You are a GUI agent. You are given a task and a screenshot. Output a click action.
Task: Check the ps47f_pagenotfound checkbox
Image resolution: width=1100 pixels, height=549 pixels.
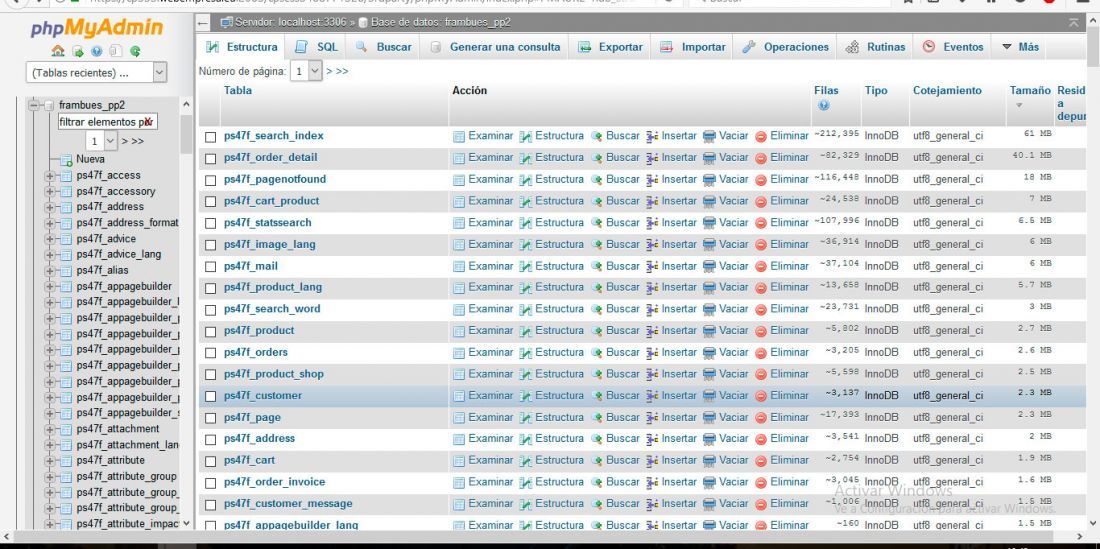[x=210, y=181]
